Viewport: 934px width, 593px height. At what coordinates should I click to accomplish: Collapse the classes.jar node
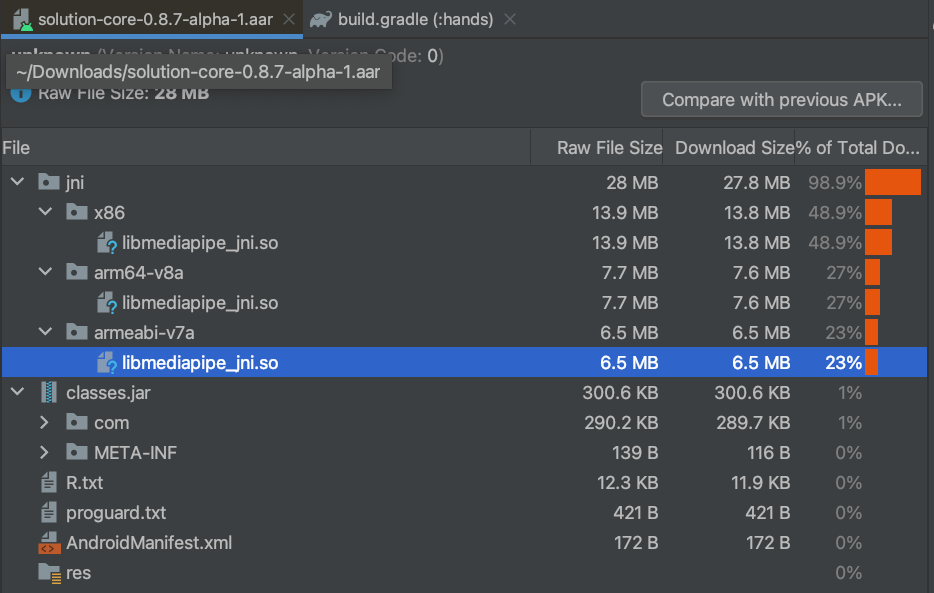(x=15, y=392)
